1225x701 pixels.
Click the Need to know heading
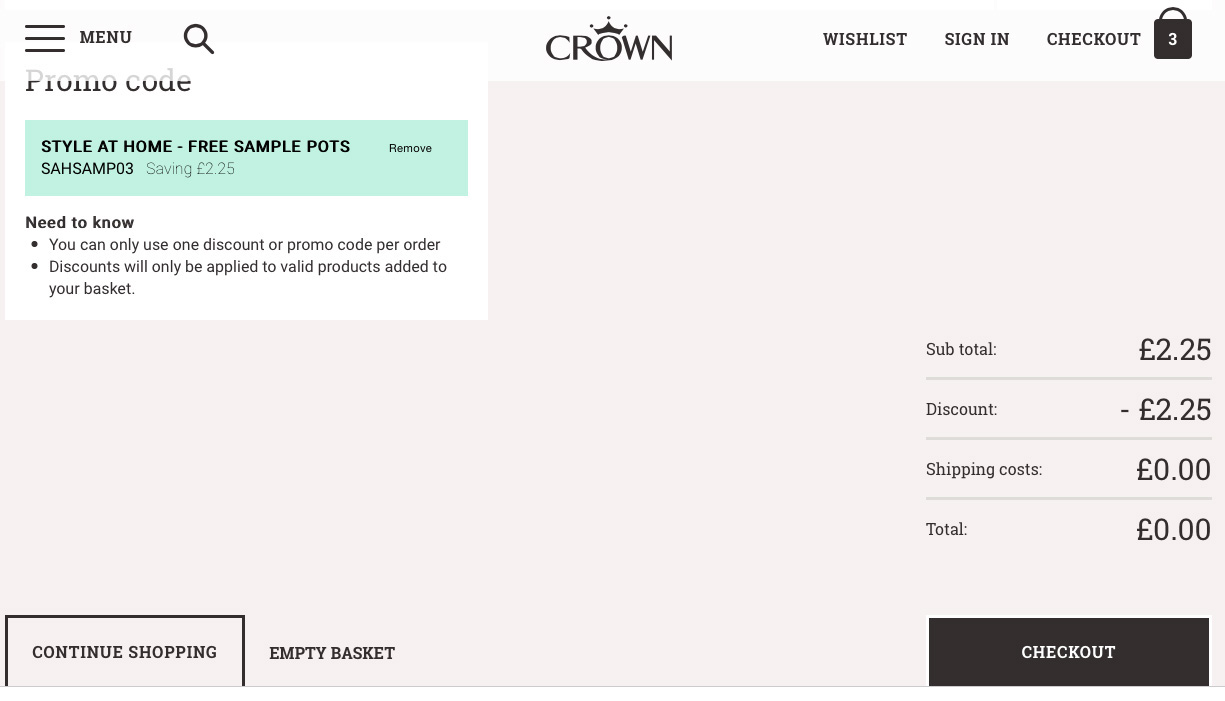[x=79, y=222]
